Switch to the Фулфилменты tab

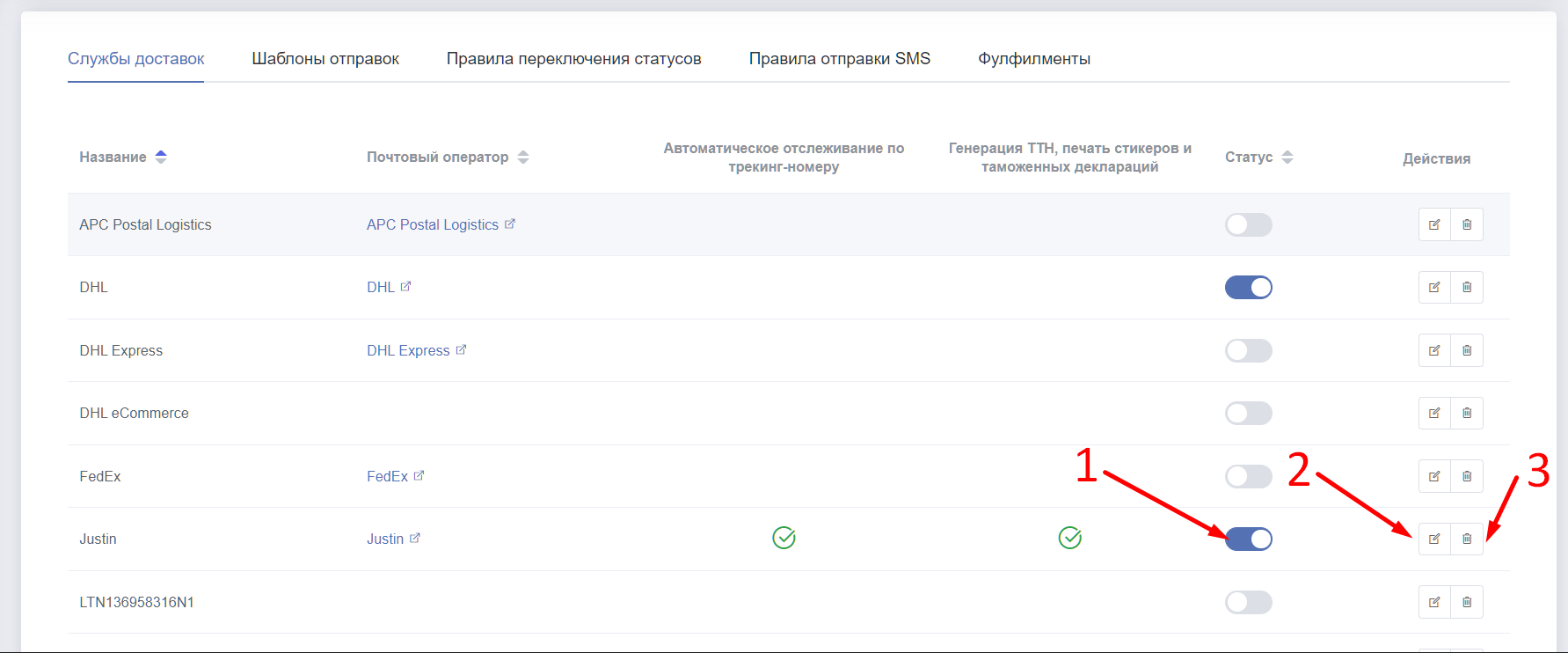click(x=1034, y=59)
